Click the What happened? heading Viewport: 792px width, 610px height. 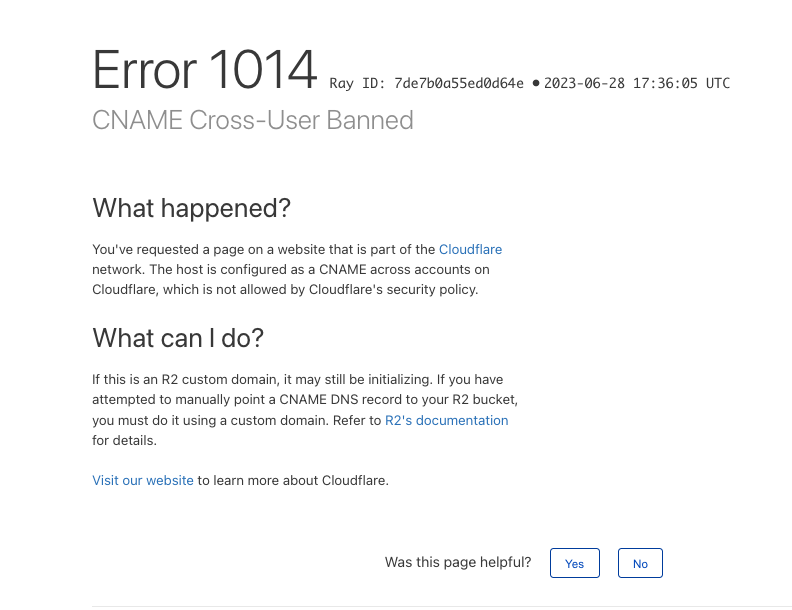(191, 208)
